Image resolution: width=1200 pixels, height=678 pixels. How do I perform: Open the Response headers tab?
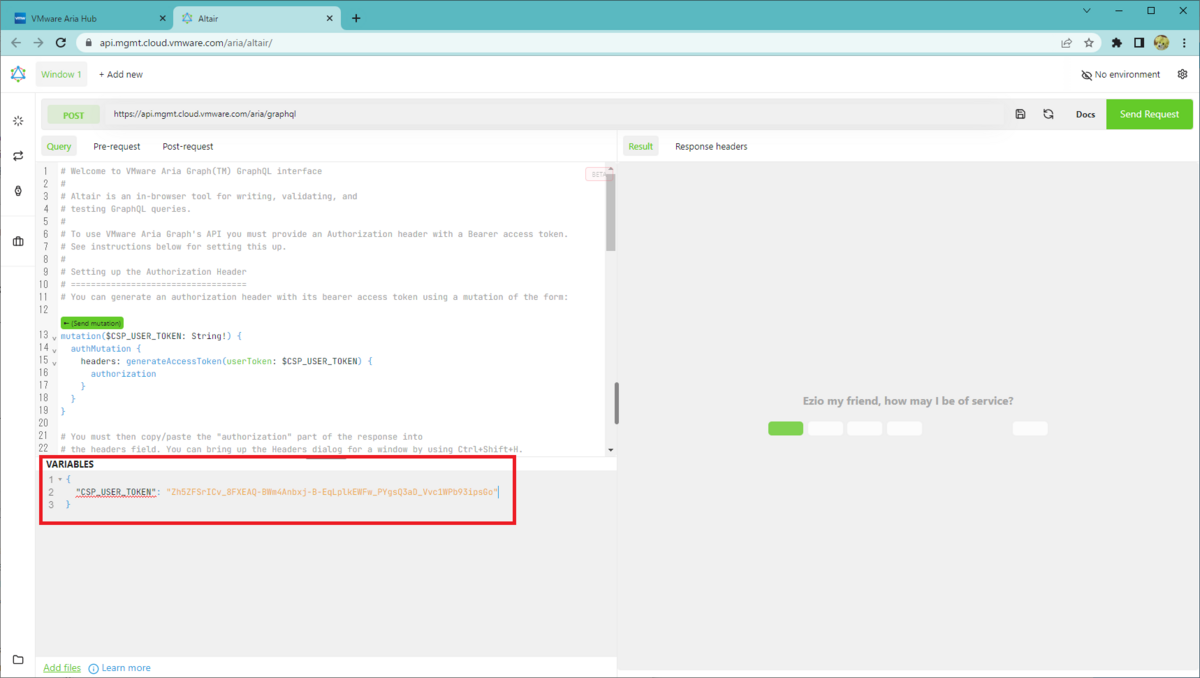pyautogui.click(x=711, y=146)
